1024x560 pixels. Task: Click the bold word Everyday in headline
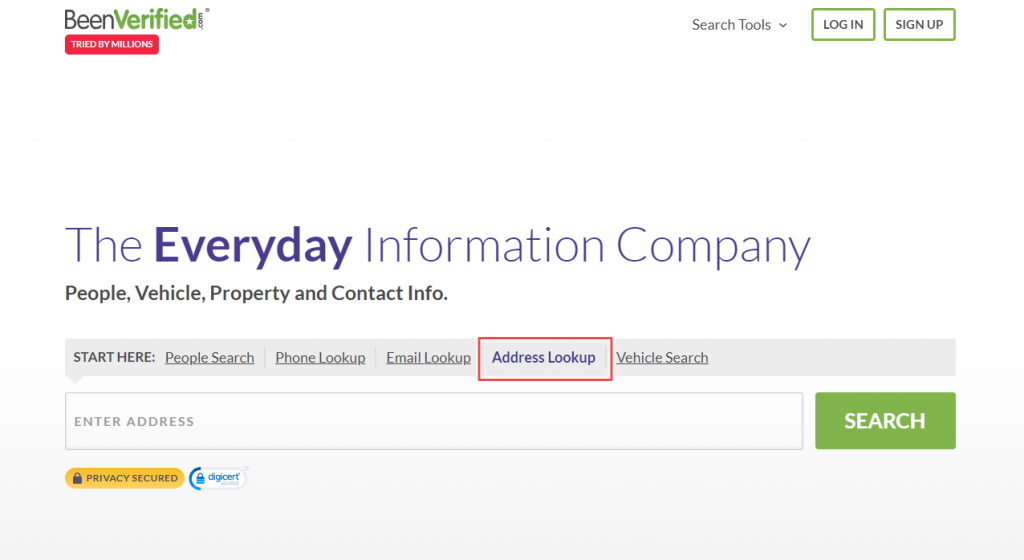click(252, 246)
